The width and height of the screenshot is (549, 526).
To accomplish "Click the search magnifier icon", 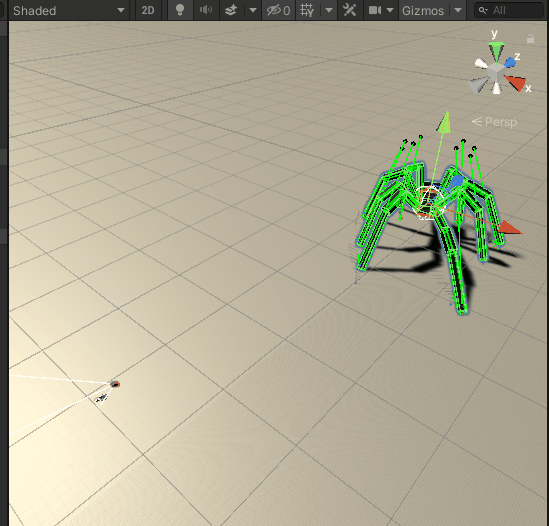I will 483,11.
